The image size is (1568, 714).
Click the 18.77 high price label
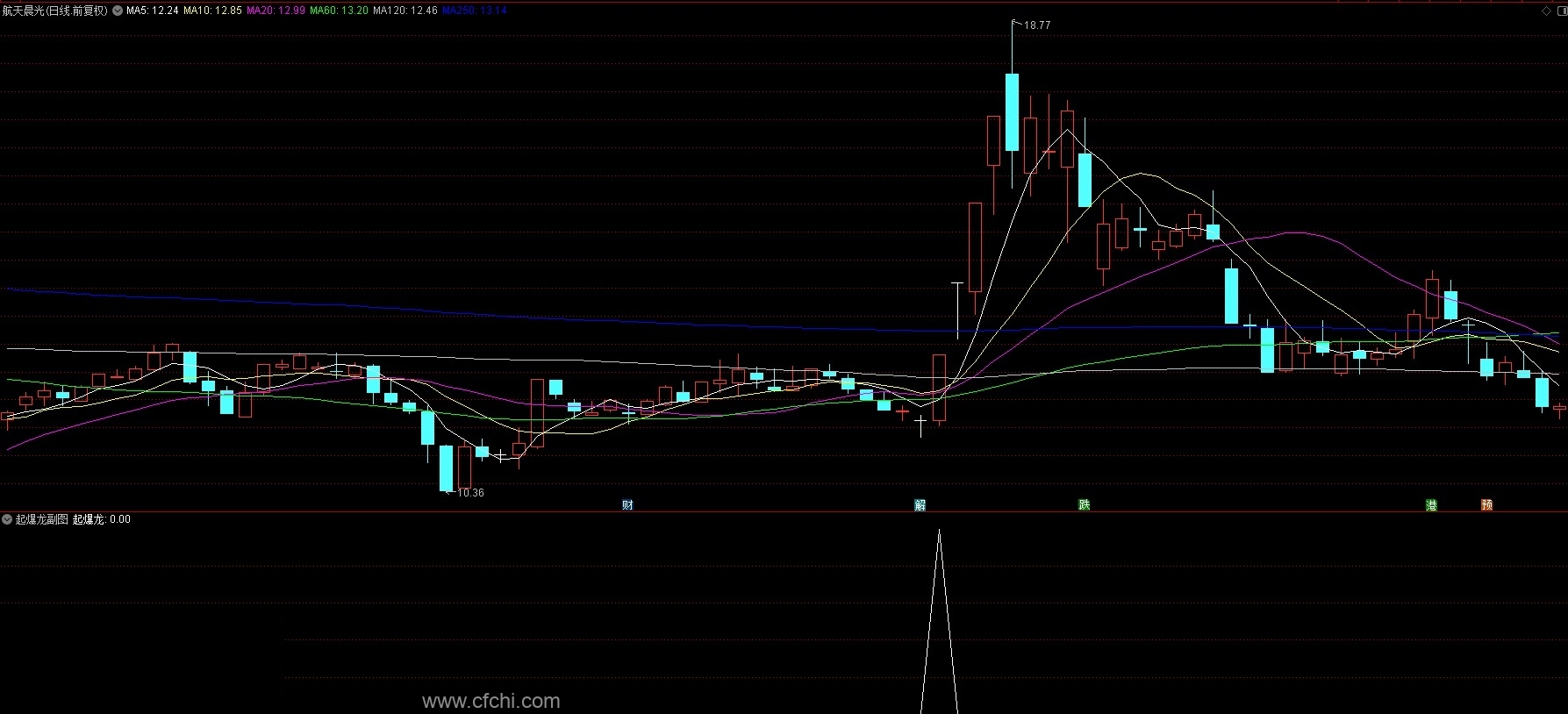[1037, 25]
